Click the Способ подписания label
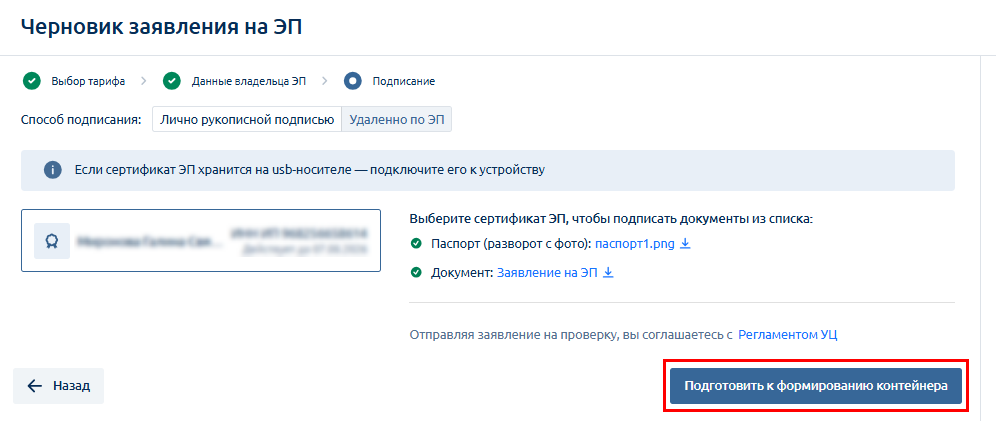 point(81,120)
